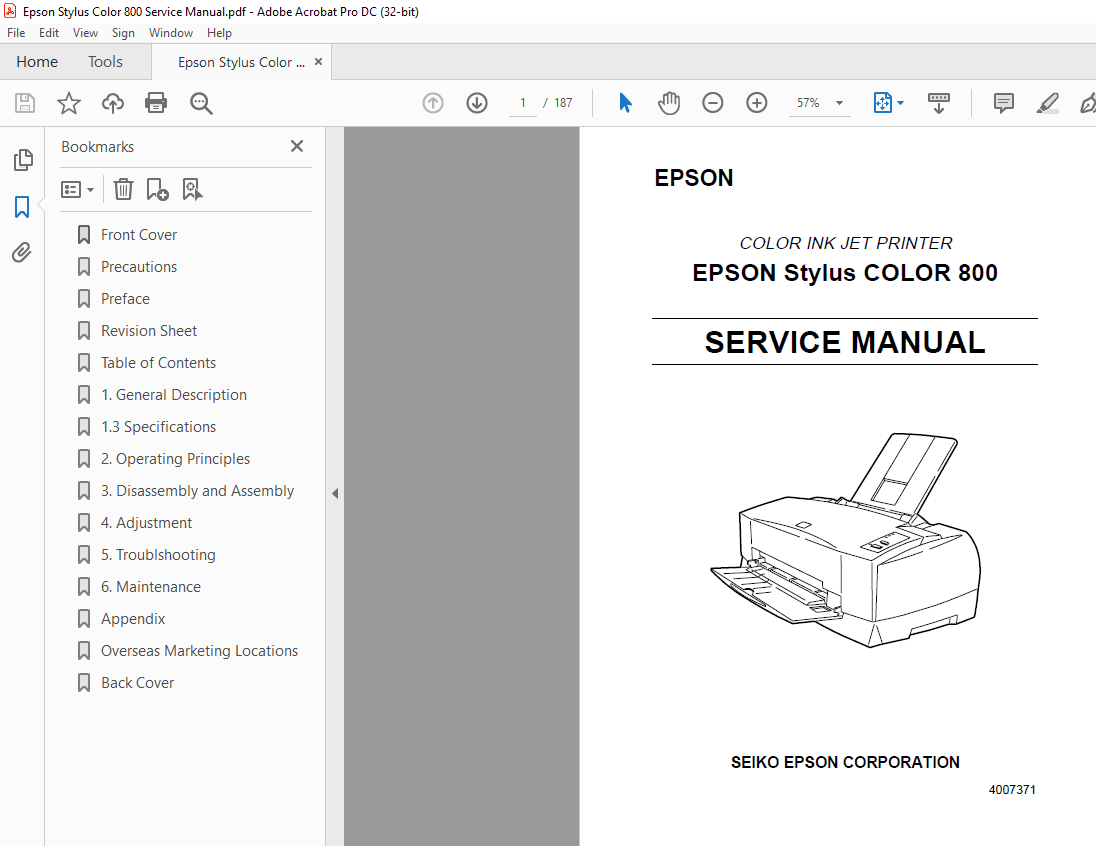Toggle reading mode display

[x=938, y=102]
